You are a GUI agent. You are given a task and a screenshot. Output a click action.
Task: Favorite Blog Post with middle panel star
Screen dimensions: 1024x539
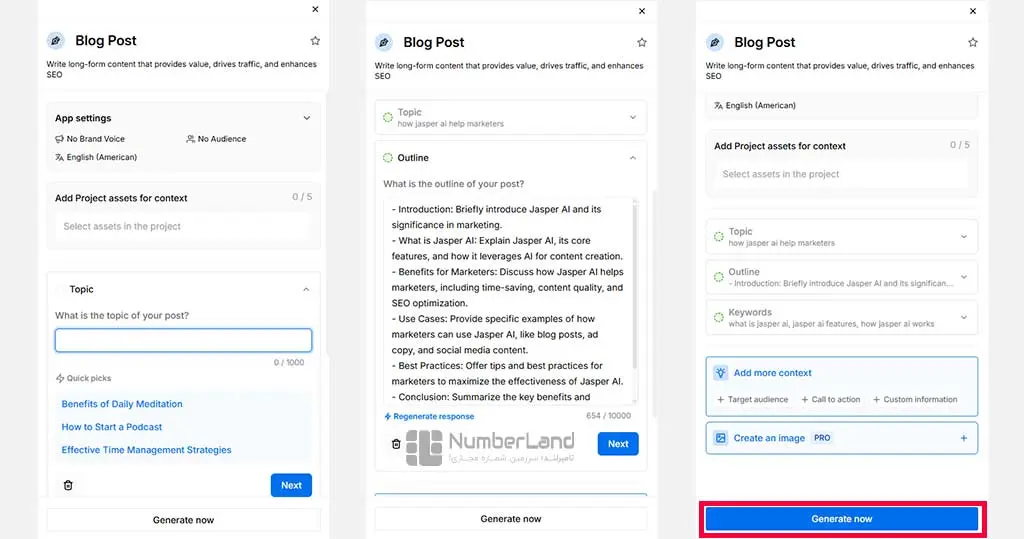642,42
